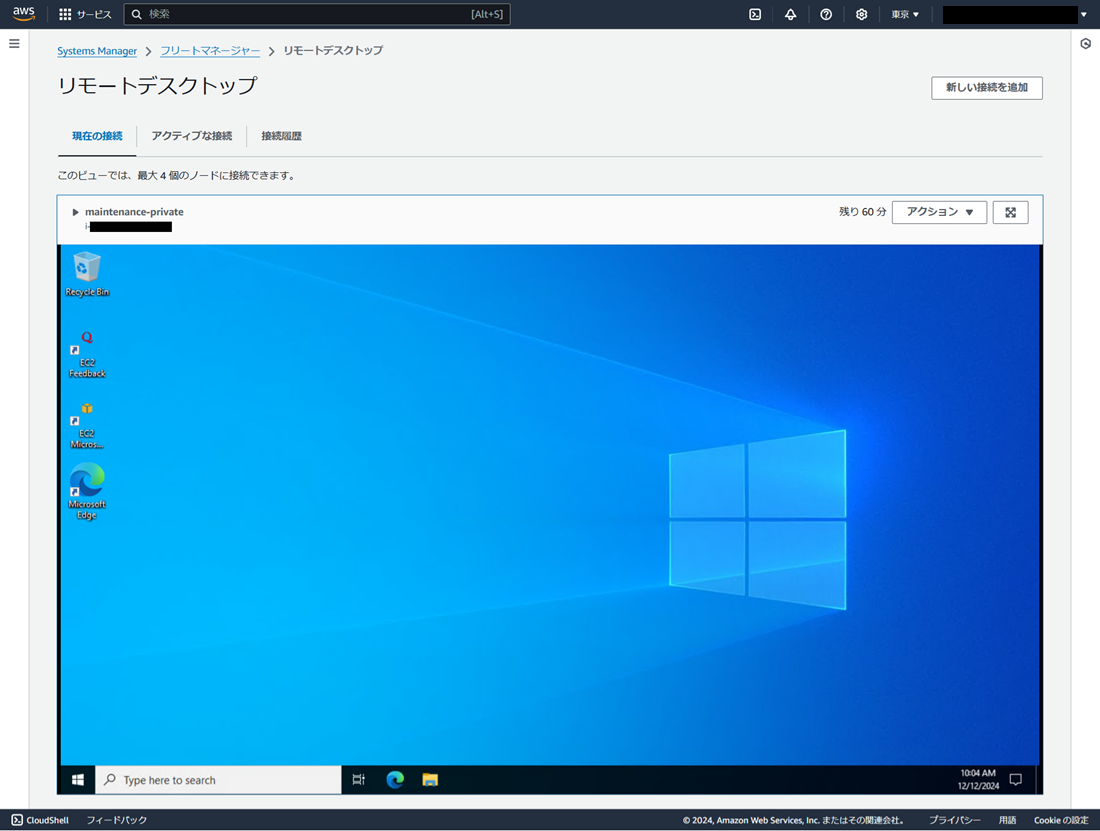Toggle fullscreen for the remote session

(1010, 212)
